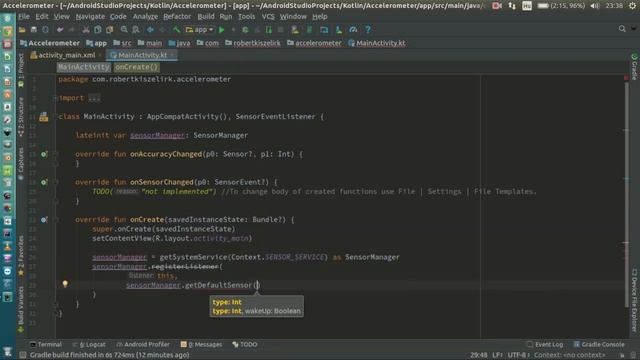Open the UTF-8 encoding selector
This screenshot has width=640, height=360.
518,355
